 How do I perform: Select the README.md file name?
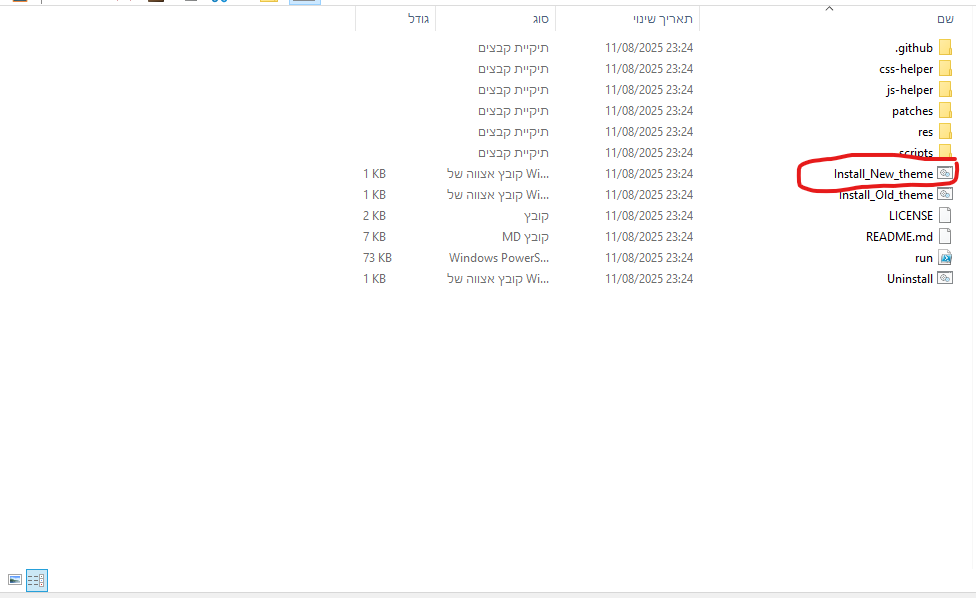coord(899,237)
